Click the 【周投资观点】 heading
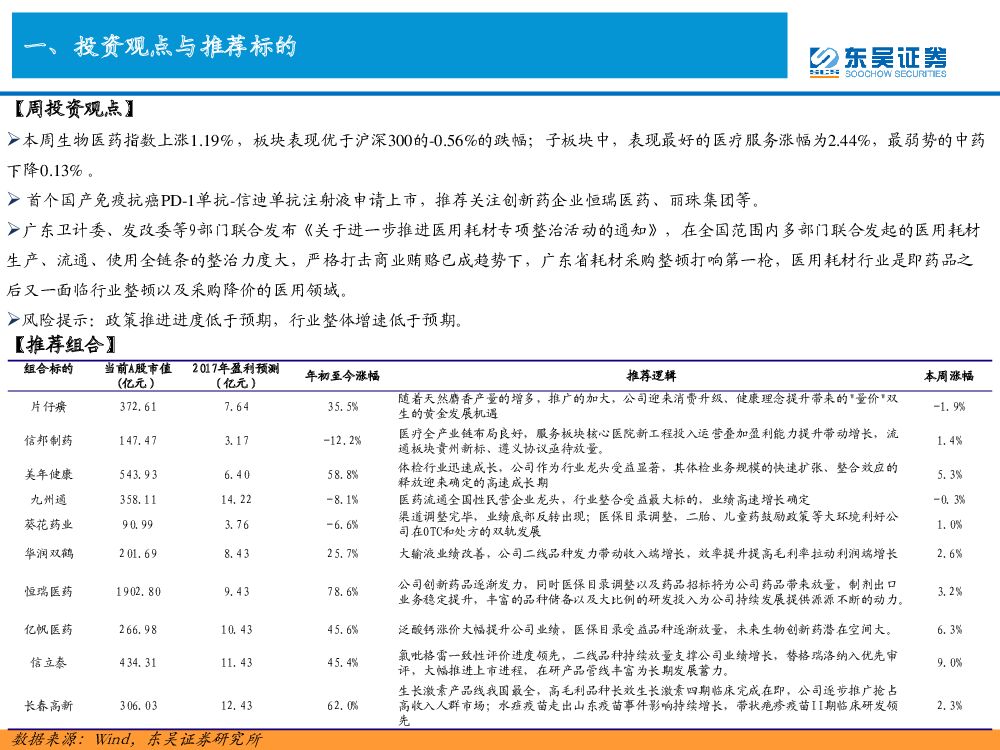 (74, 109)
